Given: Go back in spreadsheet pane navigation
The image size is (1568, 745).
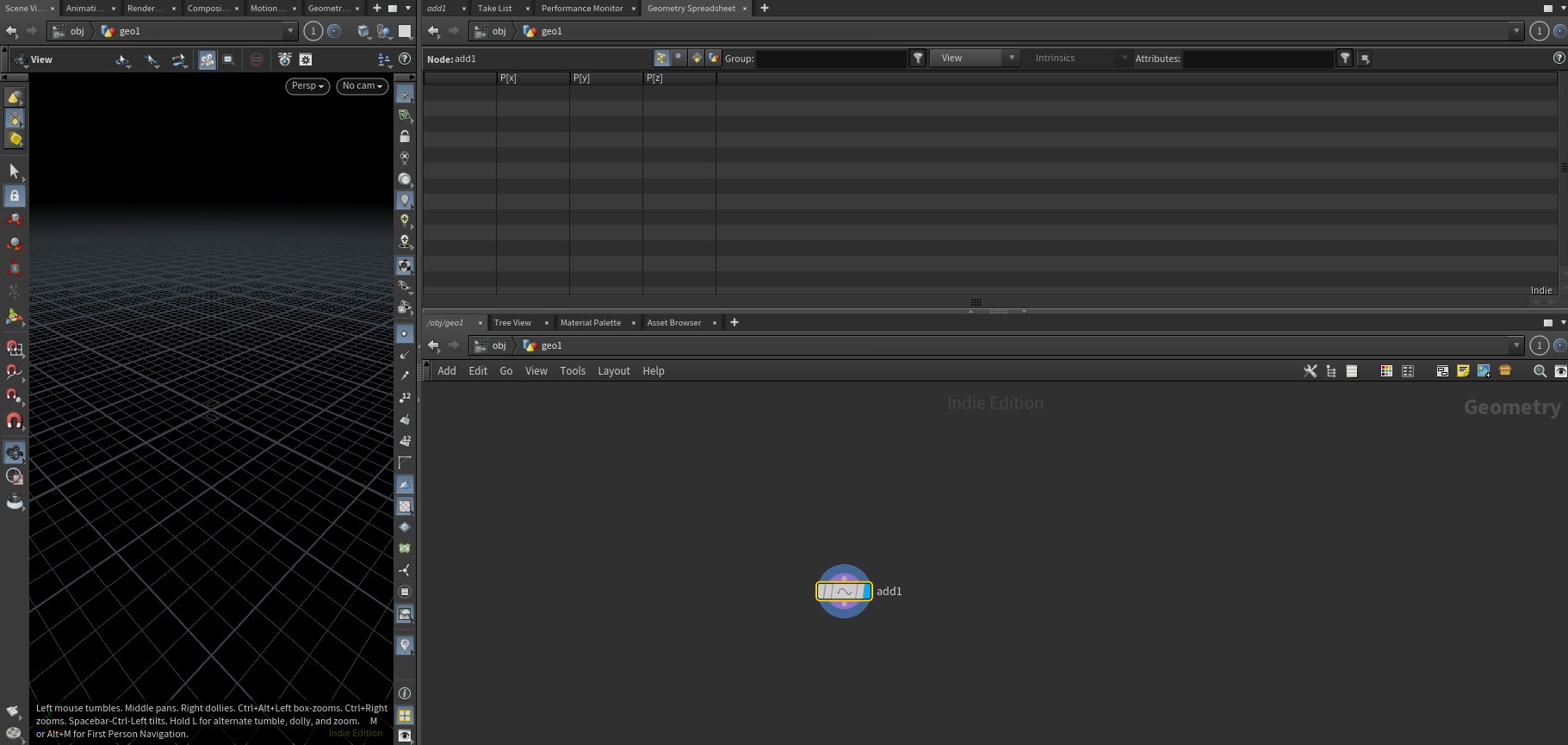Looking at the screenshot, I should pyautogui.click(x=433, y=31).
